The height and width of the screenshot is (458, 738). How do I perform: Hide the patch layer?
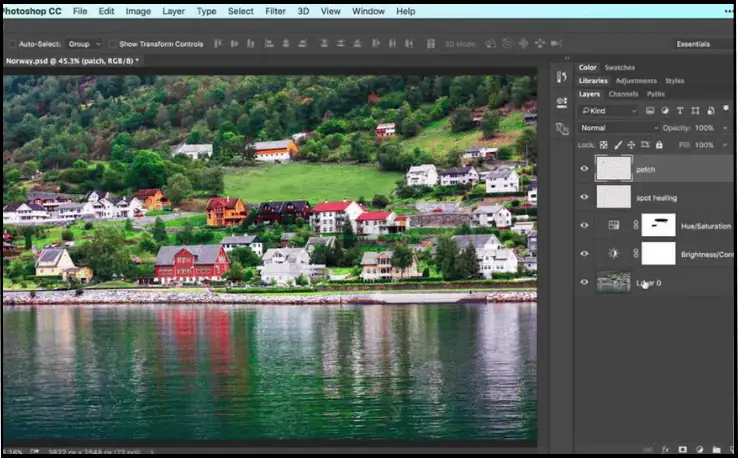tap(585, 169)
